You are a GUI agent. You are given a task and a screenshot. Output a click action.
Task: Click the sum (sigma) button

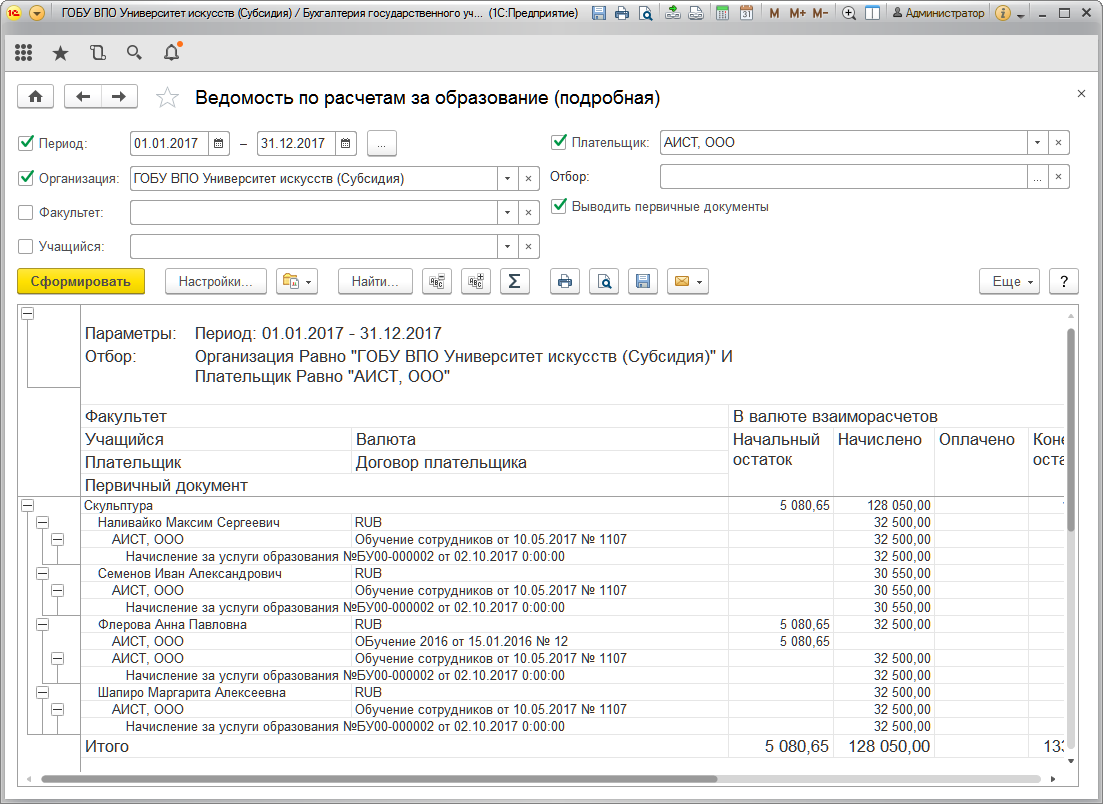click(x=515, y=281)
